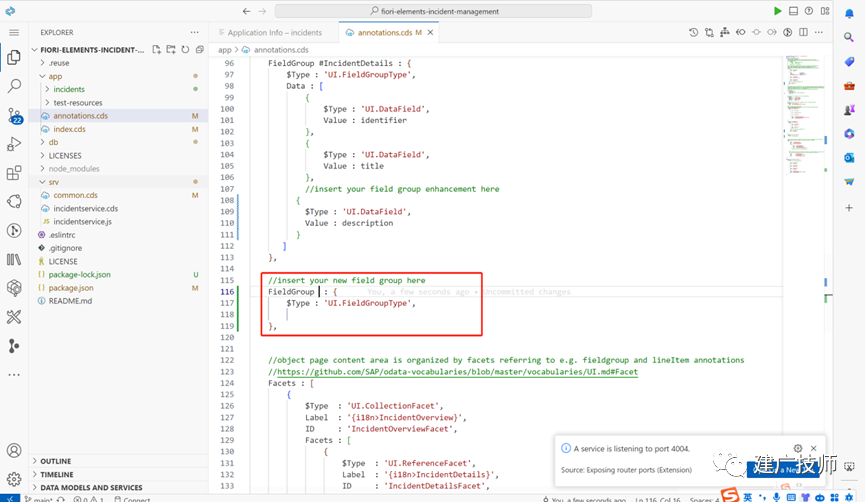Expand the db folder
This screenshot has height=502, width=865.
[53, 142]
